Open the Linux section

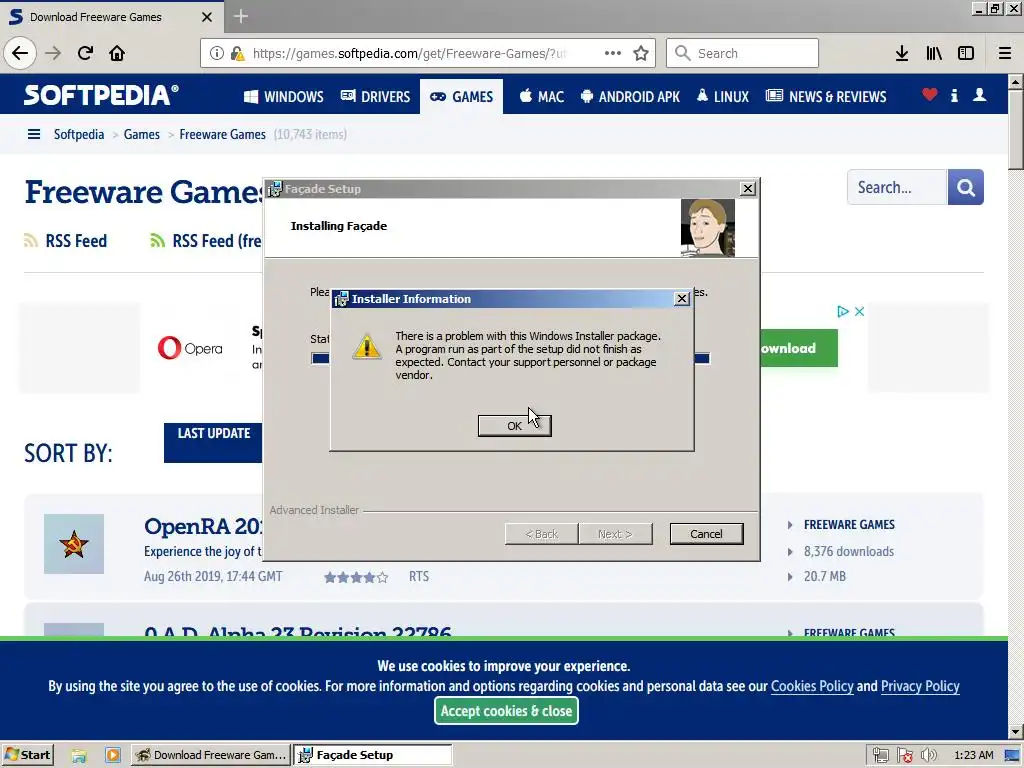(722, 97)
